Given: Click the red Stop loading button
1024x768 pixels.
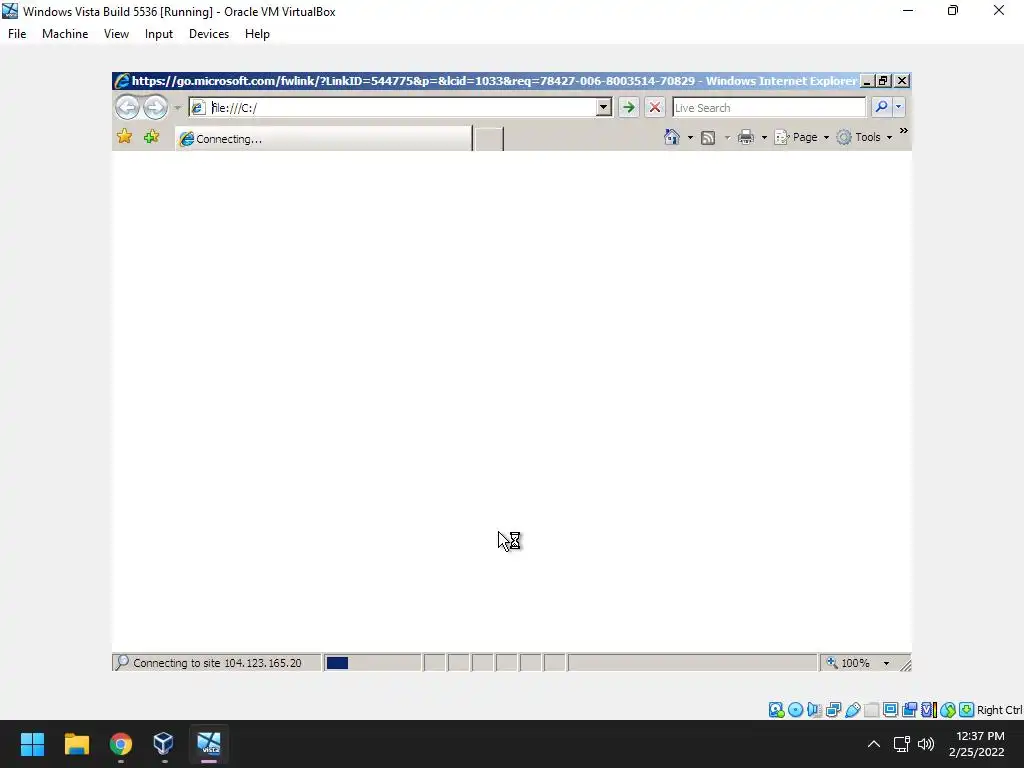Looking at the screenshot, I should [655, 107].
